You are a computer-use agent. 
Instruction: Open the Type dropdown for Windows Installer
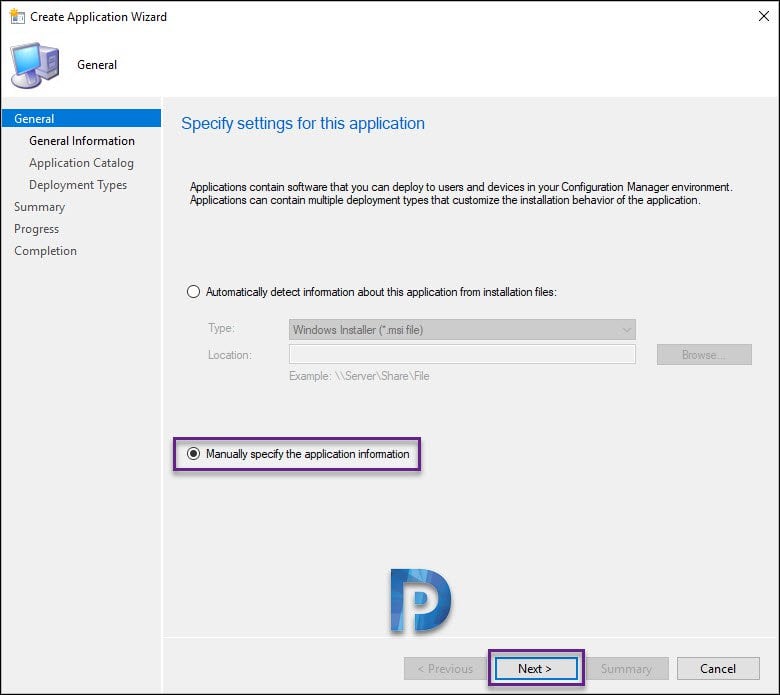(x=462, y=329)
